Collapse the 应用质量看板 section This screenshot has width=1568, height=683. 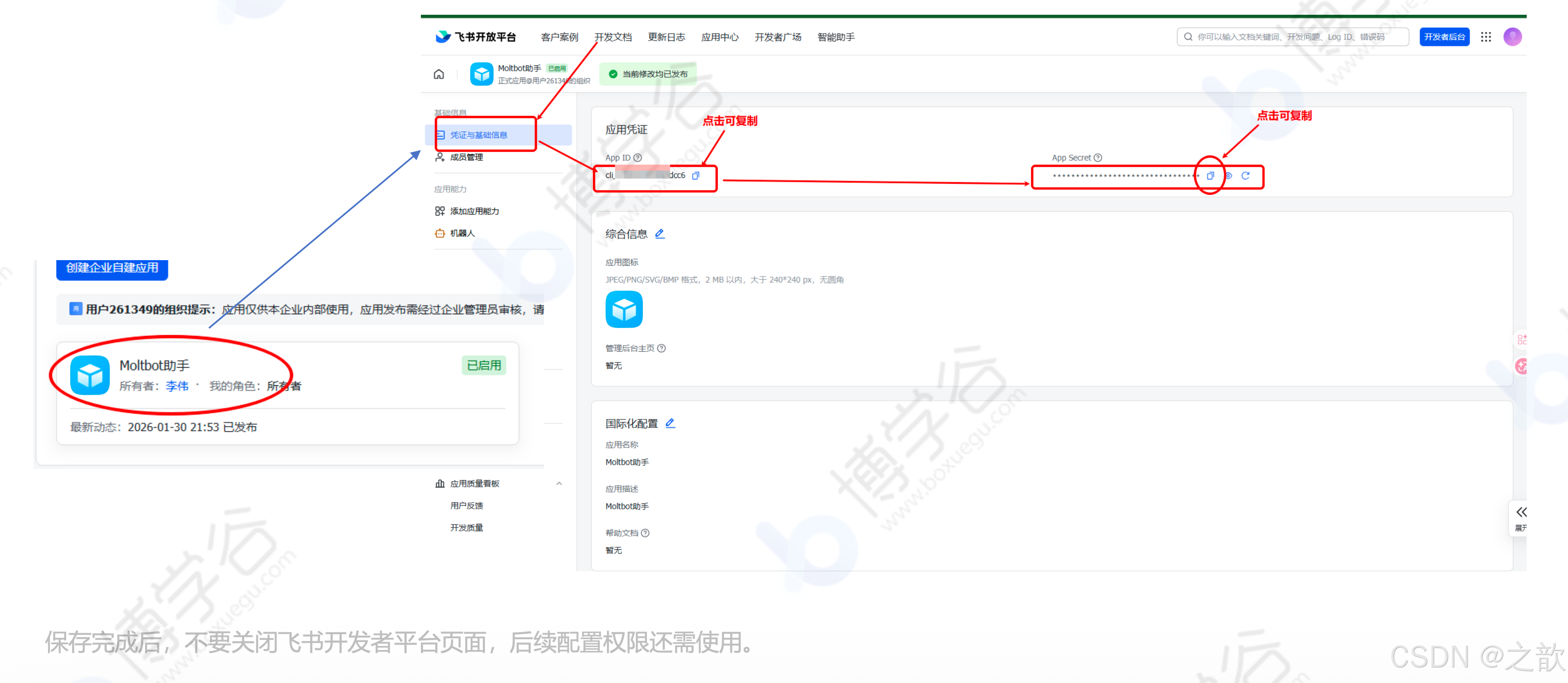click(559, 483)
